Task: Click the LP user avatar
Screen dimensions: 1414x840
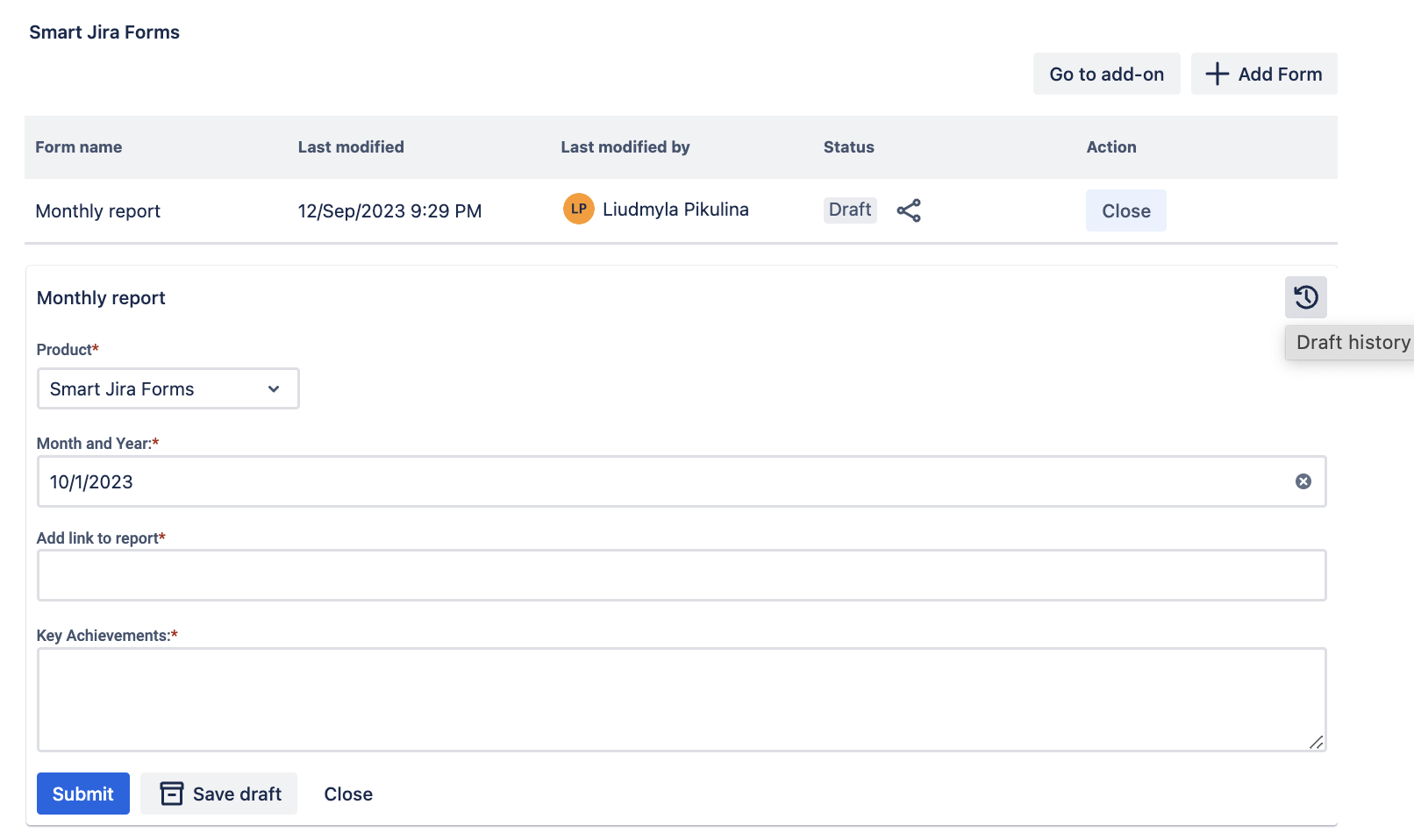Action: (x=578, y=209)
